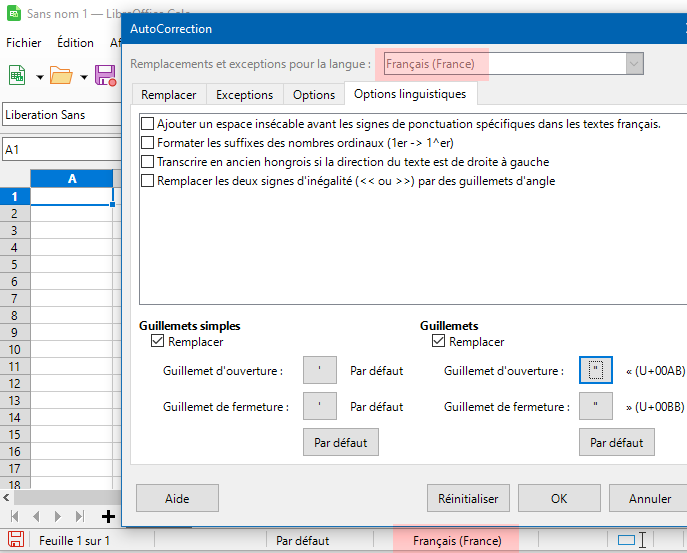Viewport: 687px width, 553px height.
Task: Click the Réinitialiser button
Action: coord(468,498)
